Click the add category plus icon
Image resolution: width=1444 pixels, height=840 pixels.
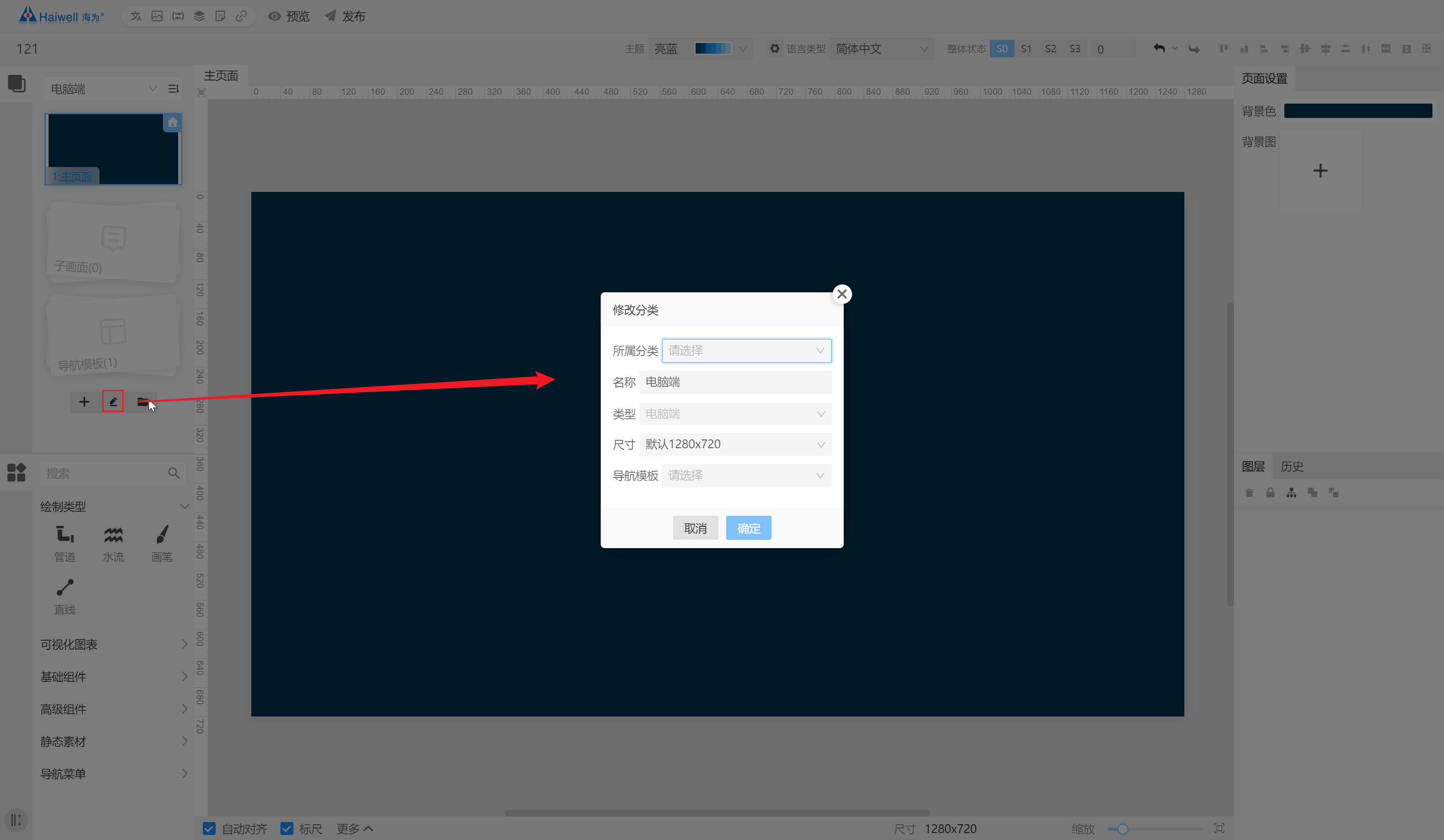[x=84, y=402]
